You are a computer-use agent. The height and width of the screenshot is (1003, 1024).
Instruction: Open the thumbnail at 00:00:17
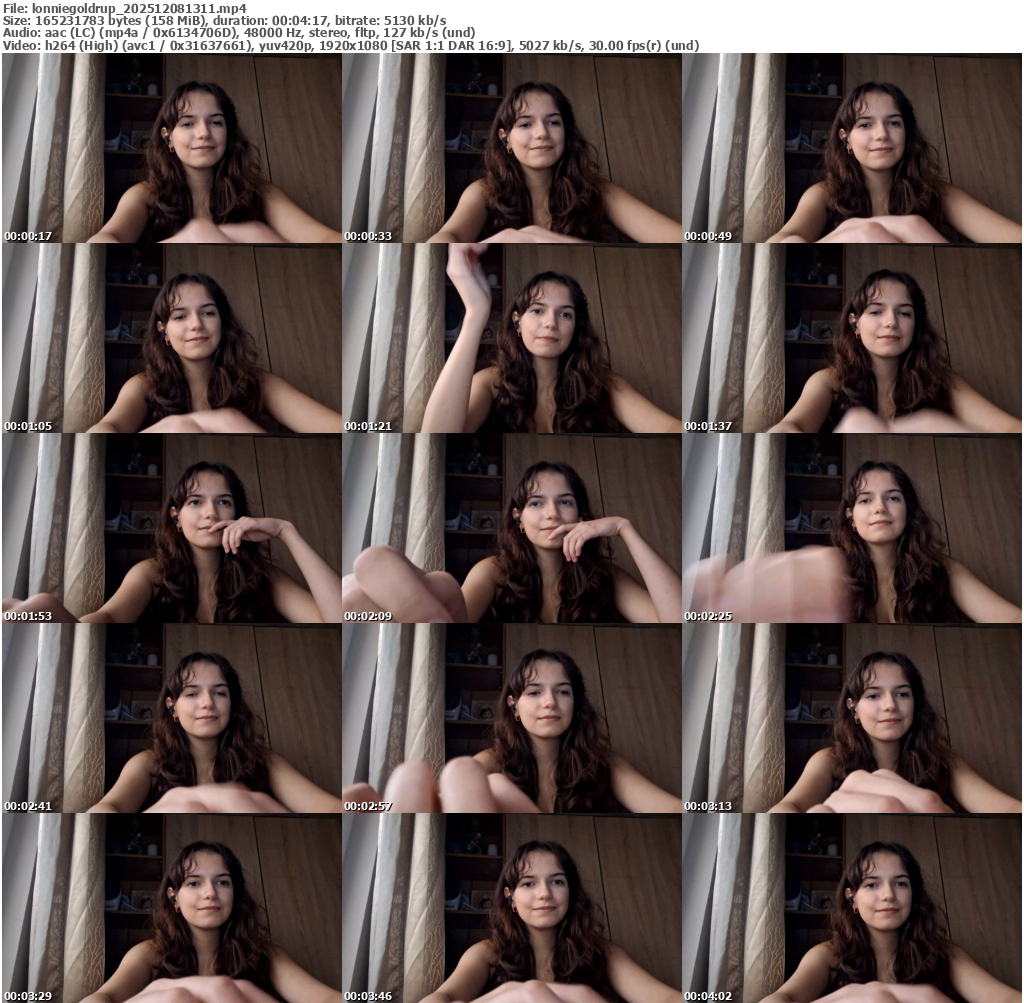point(172,148)
